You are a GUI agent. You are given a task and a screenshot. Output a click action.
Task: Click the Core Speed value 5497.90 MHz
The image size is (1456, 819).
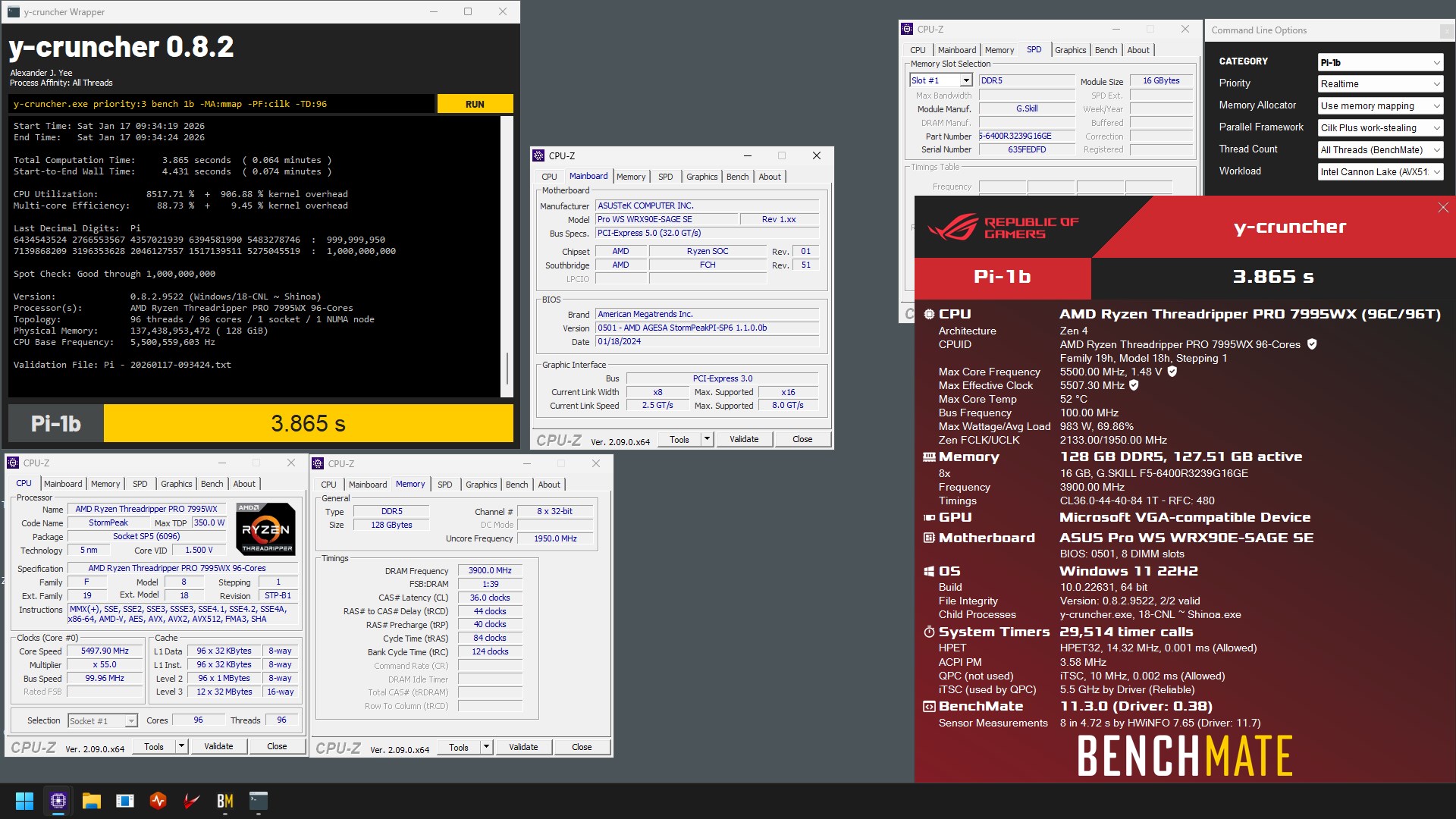point(105,651)
